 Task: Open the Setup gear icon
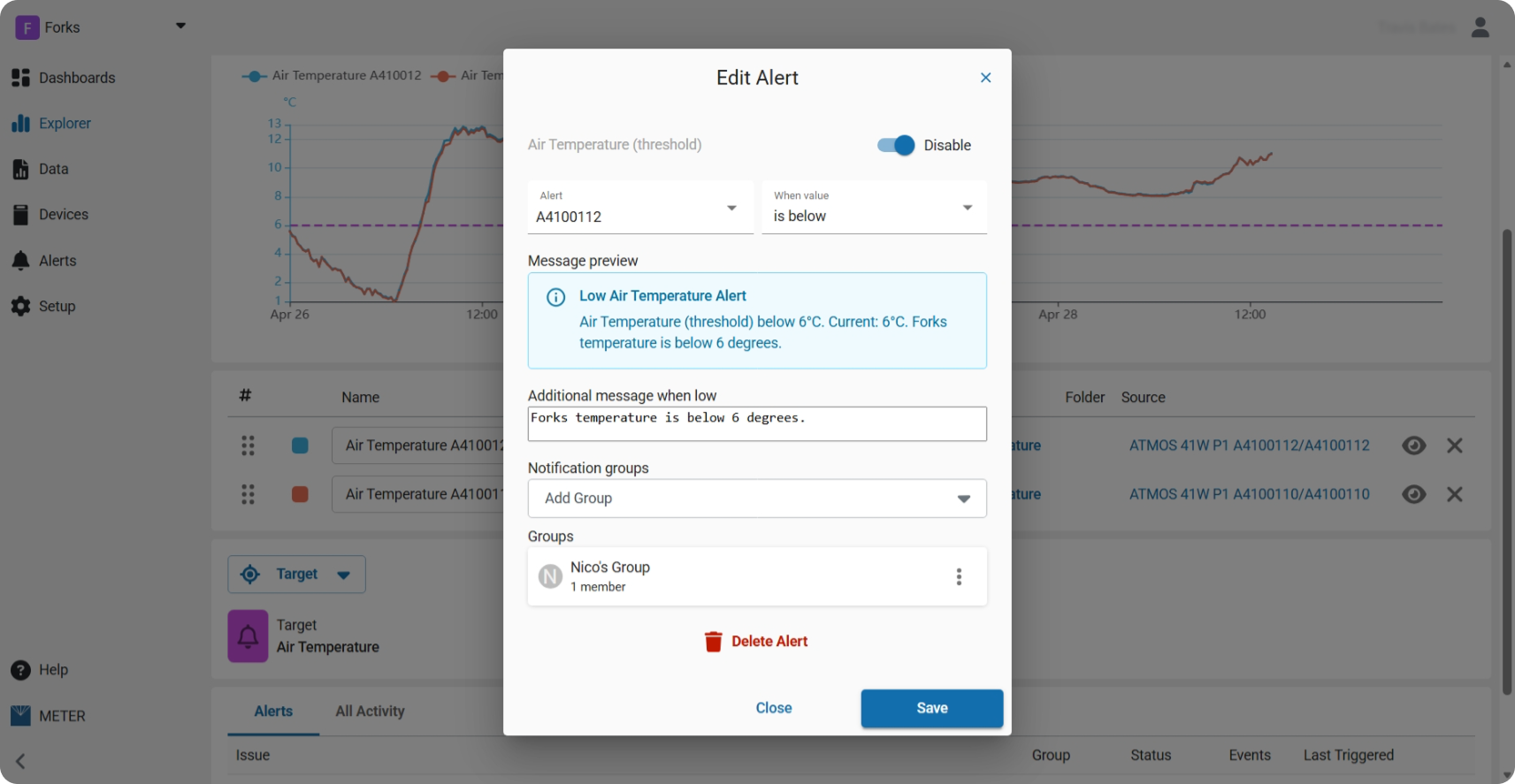(x=20, y=307)
